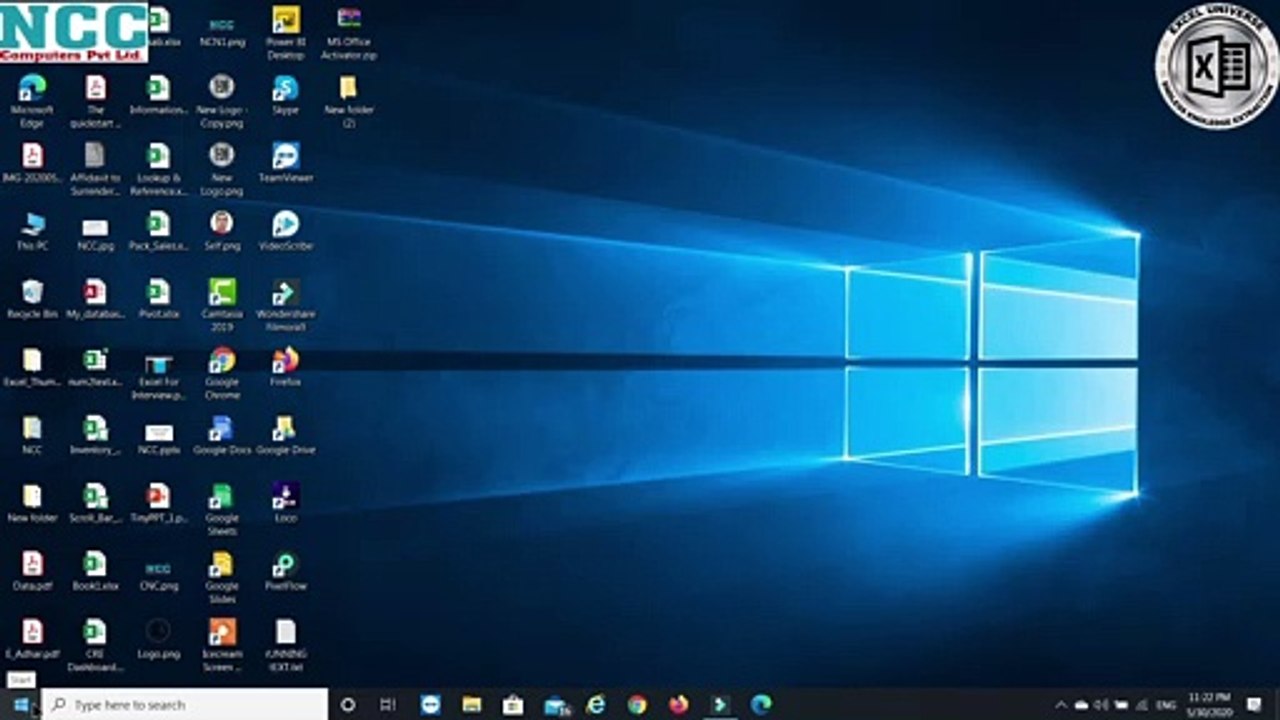This screenshot has height=720, width=1280.
Task: Open the Power BI Desktop shortcut
Action: click(x=285, y=32)
